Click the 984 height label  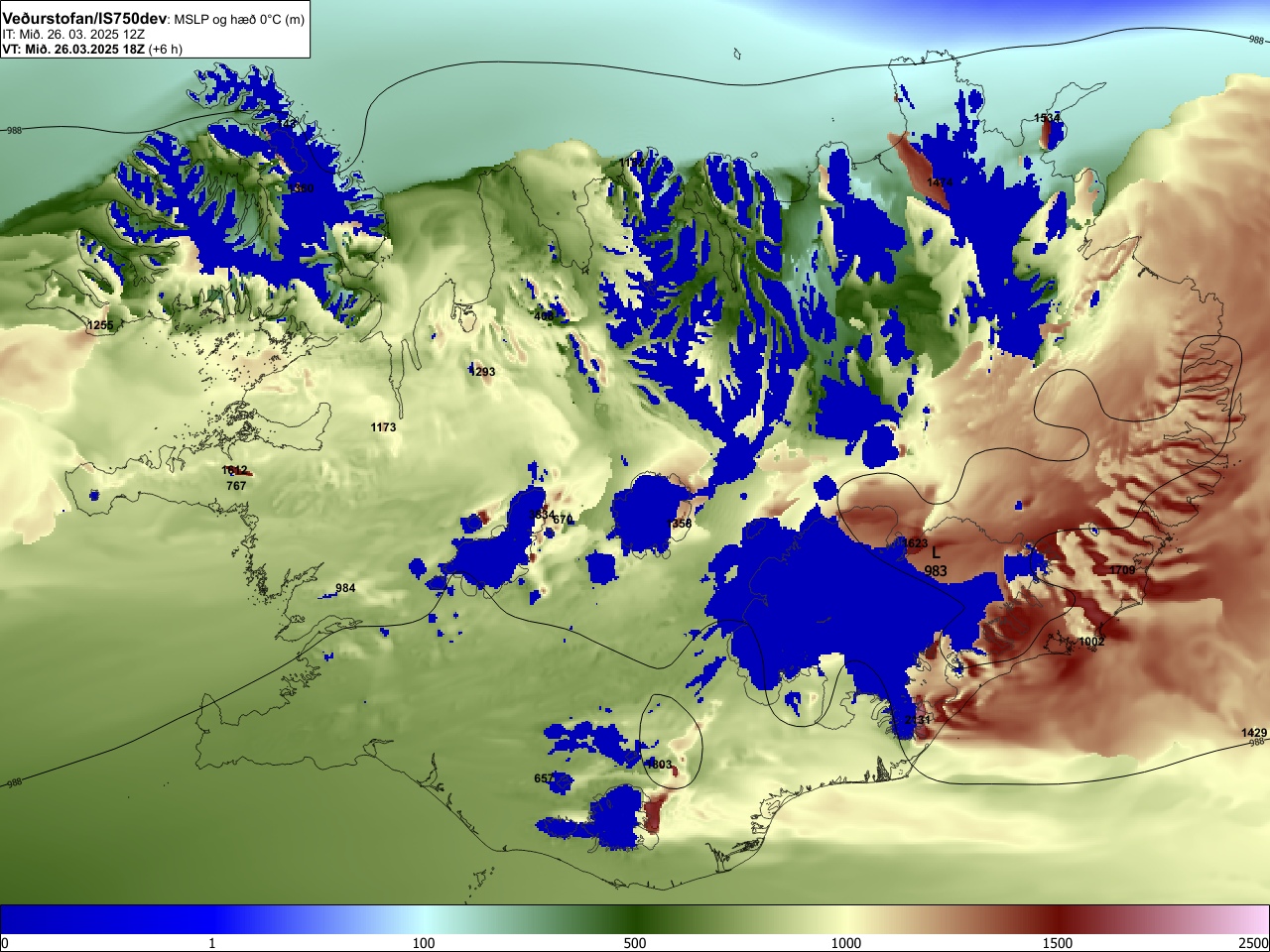[345, 588]
